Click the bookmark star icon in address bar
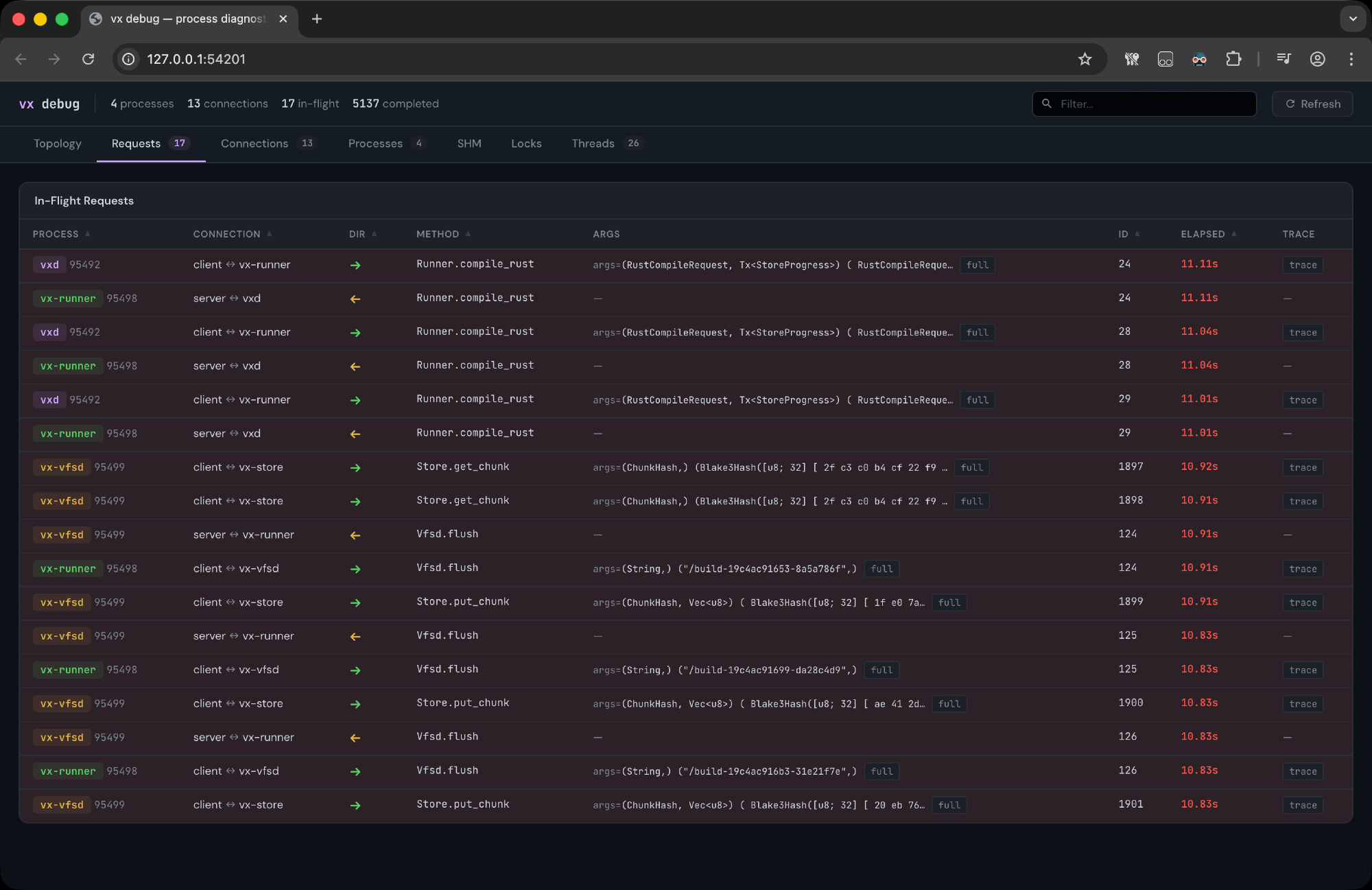 [x=1085, y=59]
